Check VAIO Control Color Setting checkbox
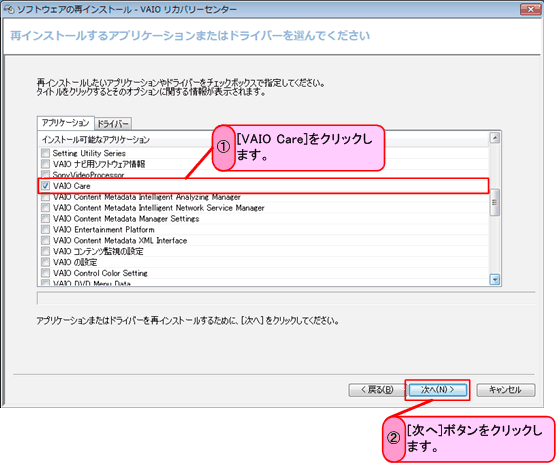This screenshot has width=556, height=463. pos(45,273)
